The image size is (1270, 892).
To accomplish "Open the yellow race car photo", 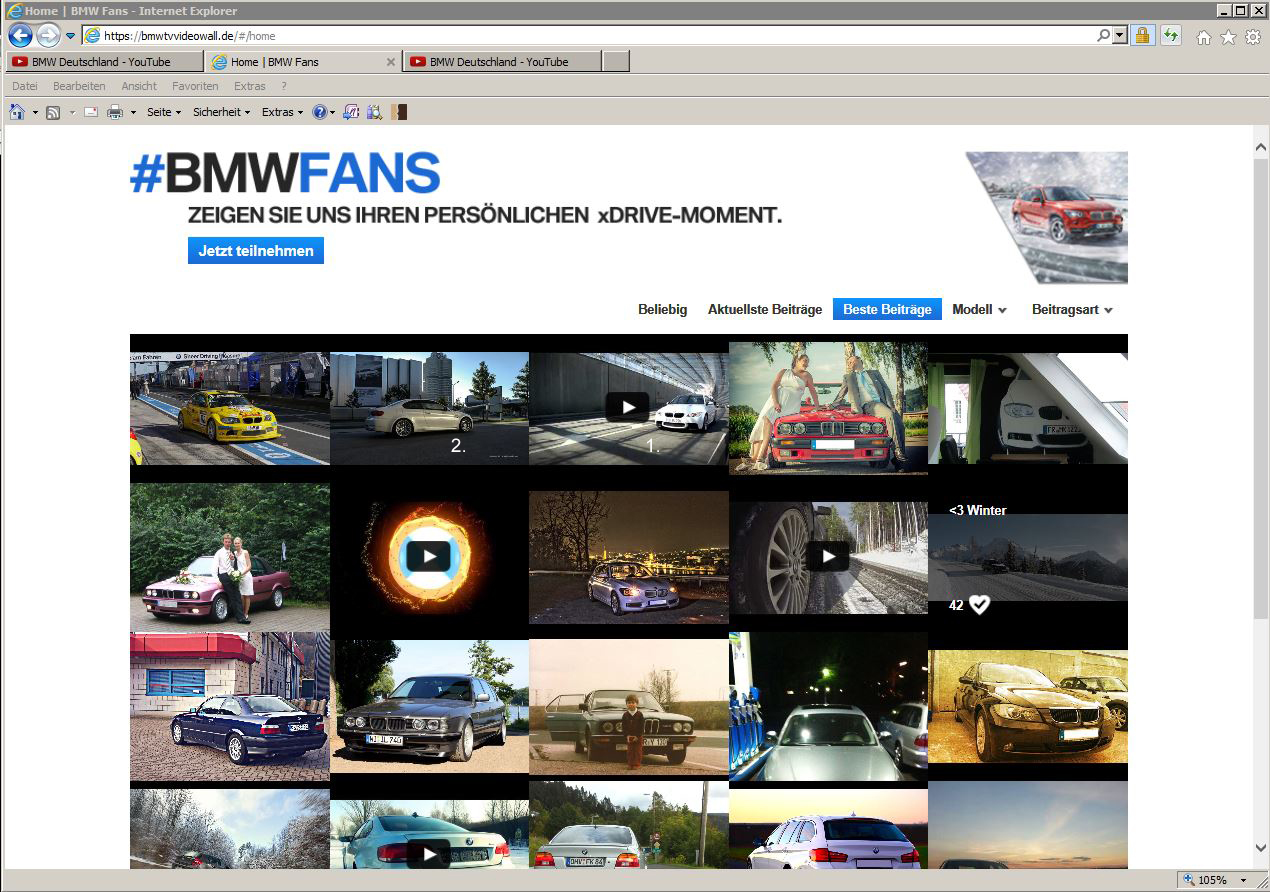I will click(x=230, y=408).
